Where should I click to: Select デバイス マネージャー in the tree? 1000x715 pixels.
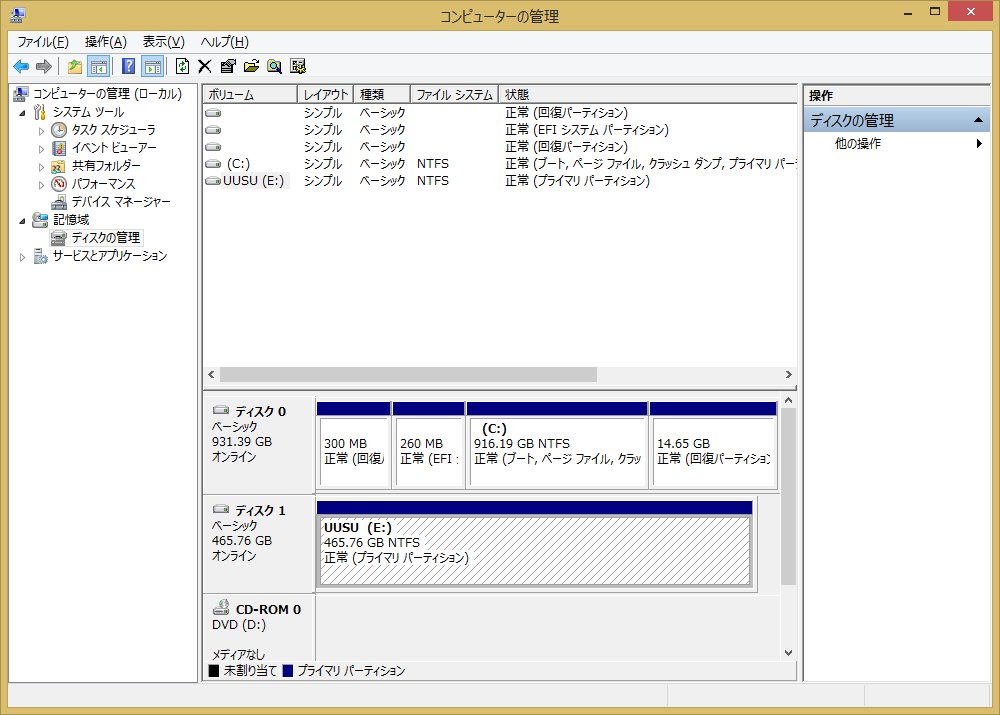(x=121, y=202)
